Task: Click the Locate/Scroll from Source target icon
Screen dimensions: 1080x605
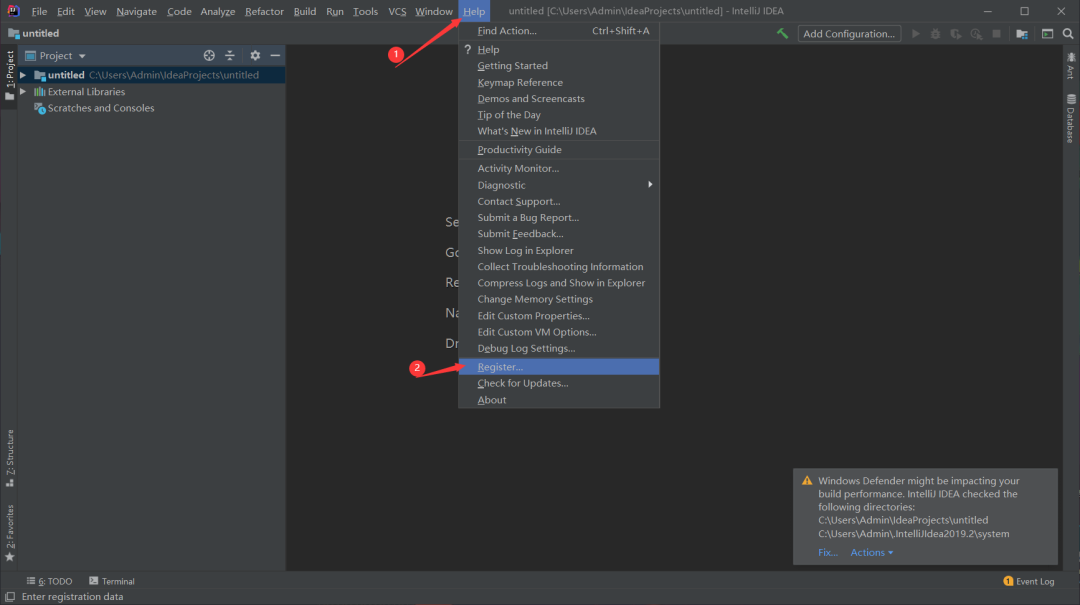Action: [209, 55]
